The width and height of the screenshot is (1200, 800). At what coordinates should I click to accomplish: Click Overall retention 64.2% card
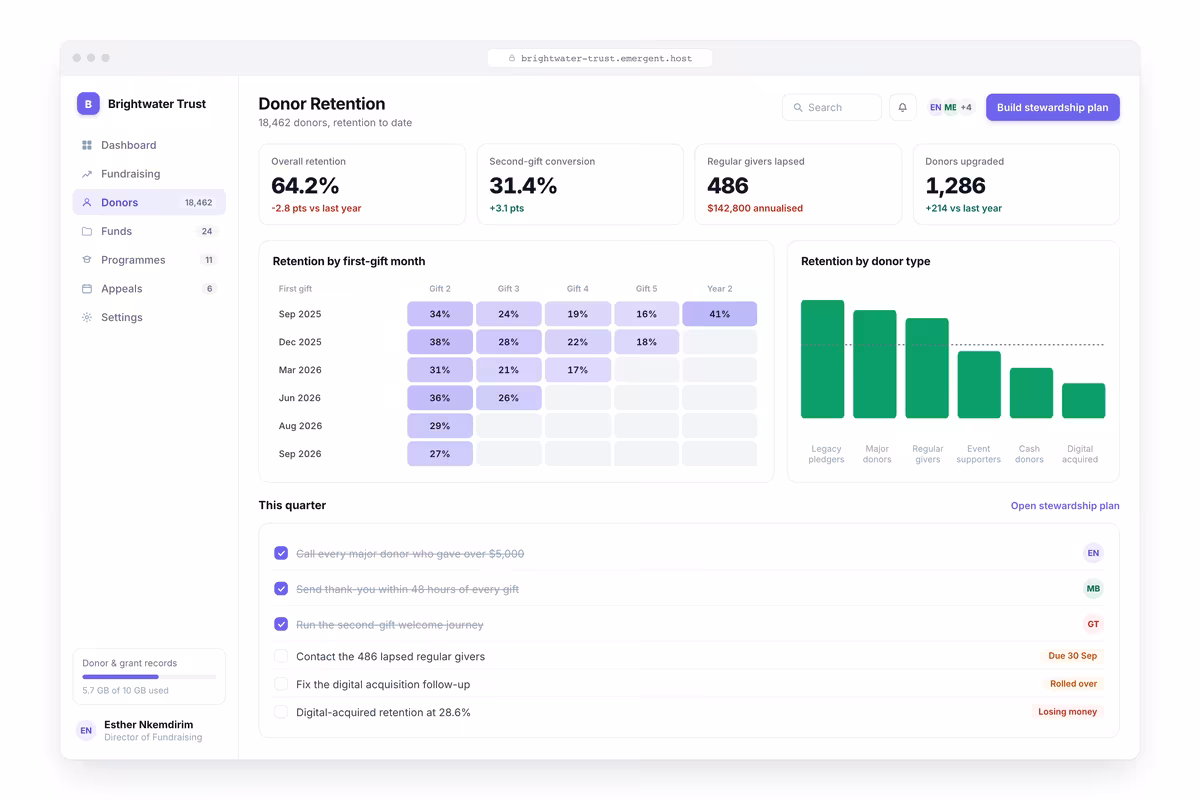tap(362, 184)
